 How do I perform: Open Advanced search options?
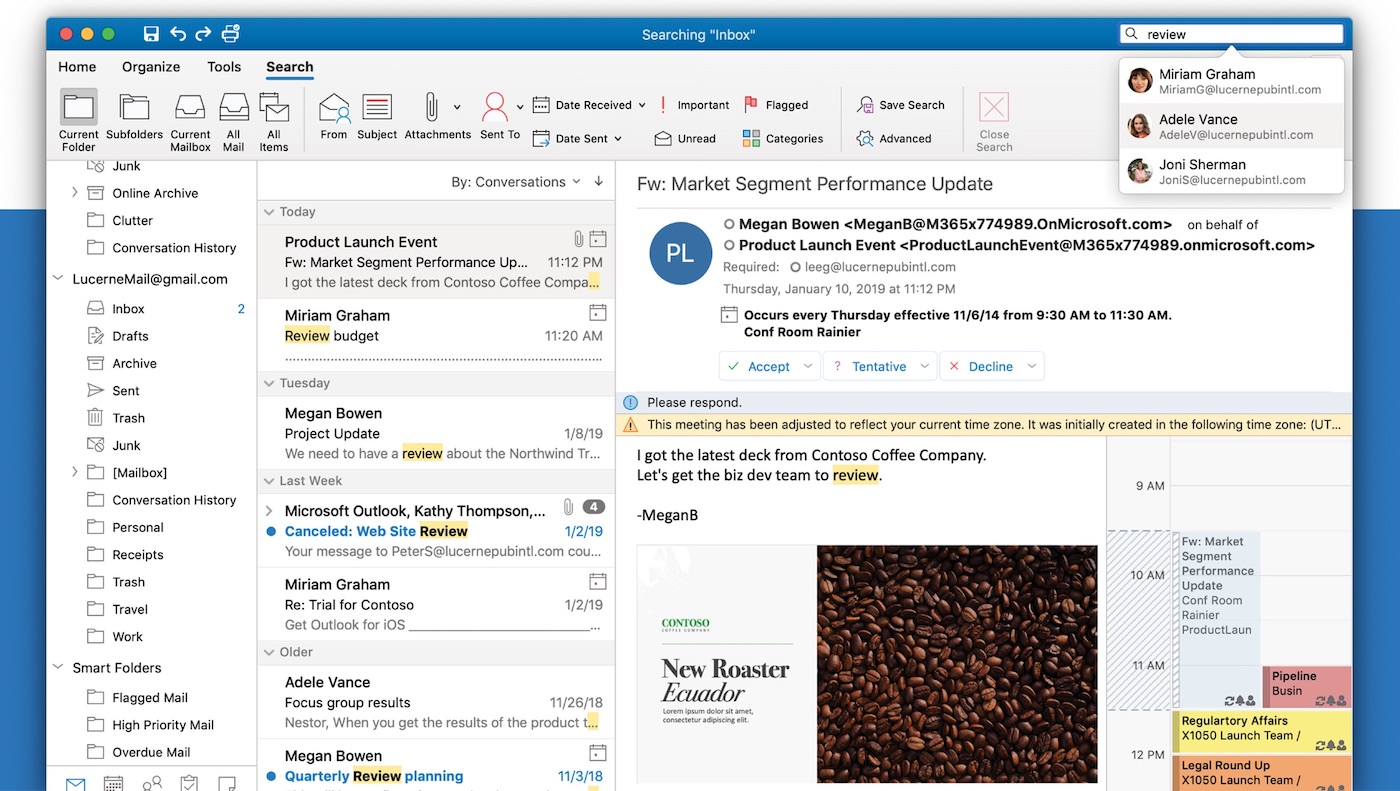pos(894,139)
